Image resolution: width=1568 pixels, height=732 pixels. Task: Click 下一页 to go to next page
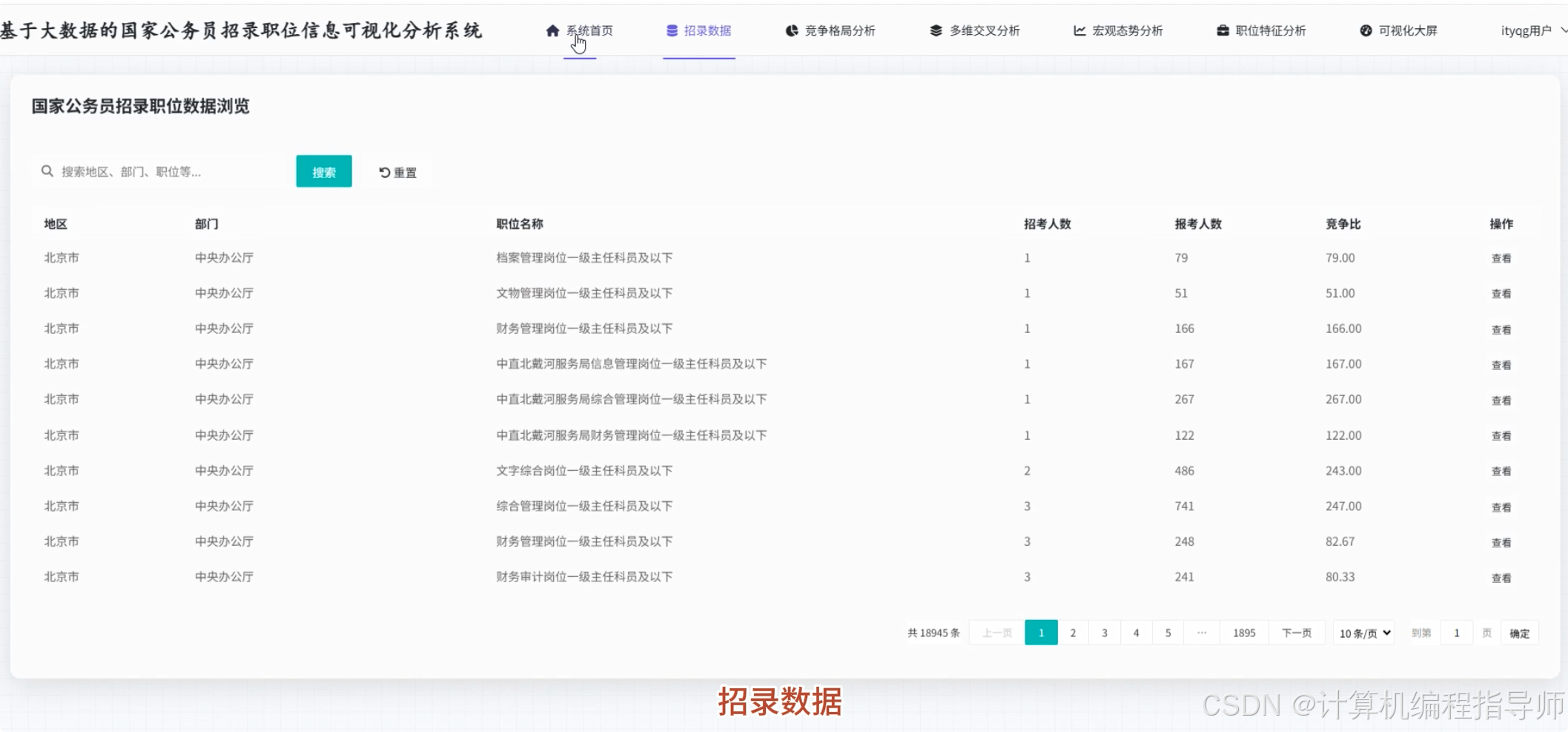[x=1297, y=633]
